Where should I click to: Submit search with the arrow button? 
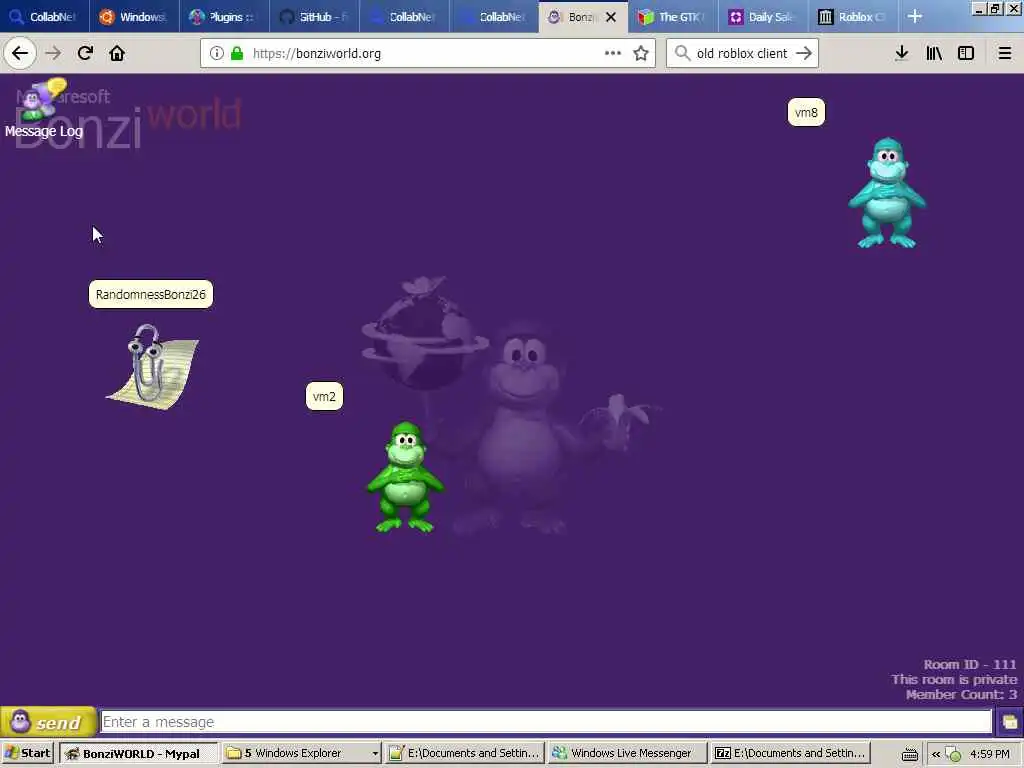804,53
